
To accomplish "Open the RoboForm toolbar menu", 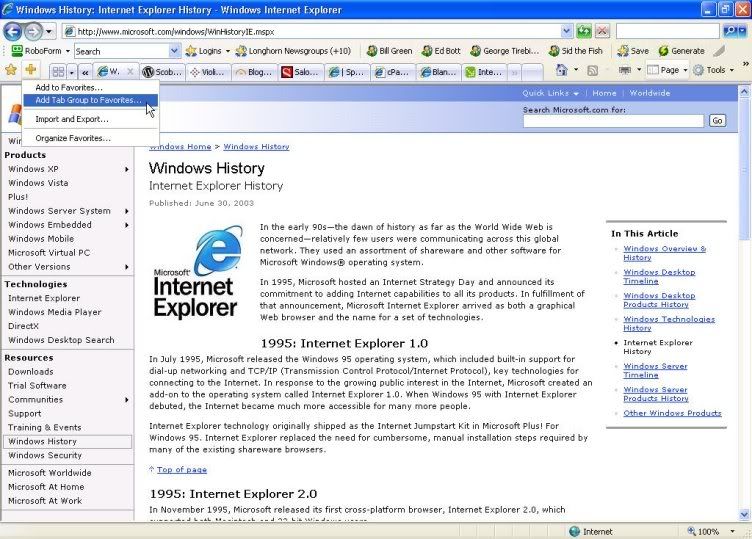I will point(41,51).
